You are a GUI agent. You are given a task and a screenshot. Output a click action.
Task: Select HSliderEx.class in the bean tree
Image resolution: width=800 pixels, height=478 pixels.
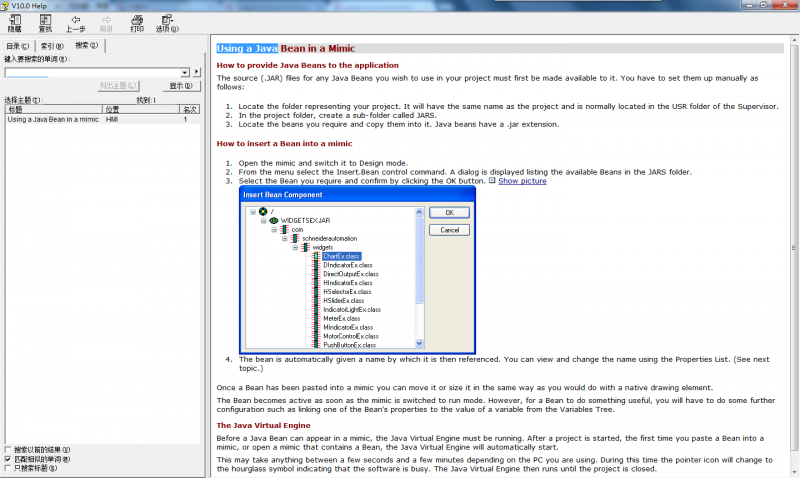click(343, 300)
